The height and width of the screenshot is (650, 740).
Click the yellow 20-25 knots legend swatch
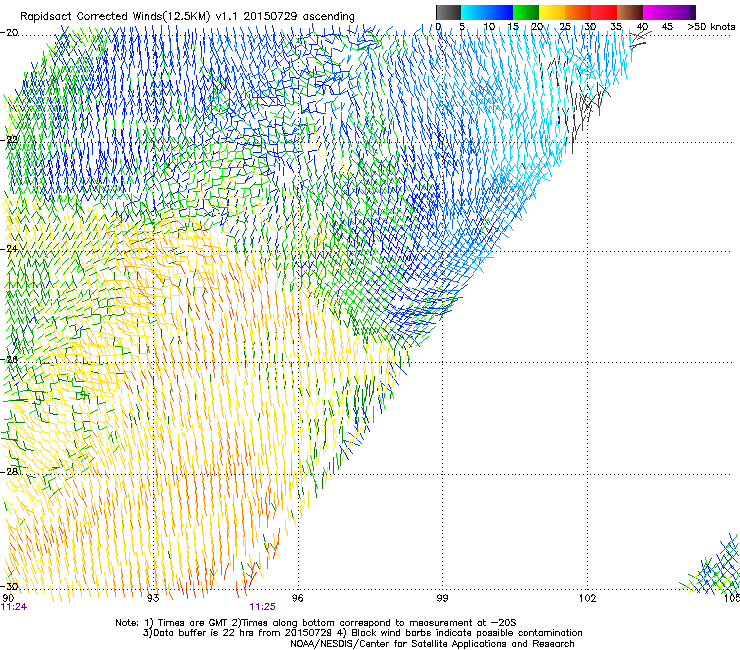552,12
